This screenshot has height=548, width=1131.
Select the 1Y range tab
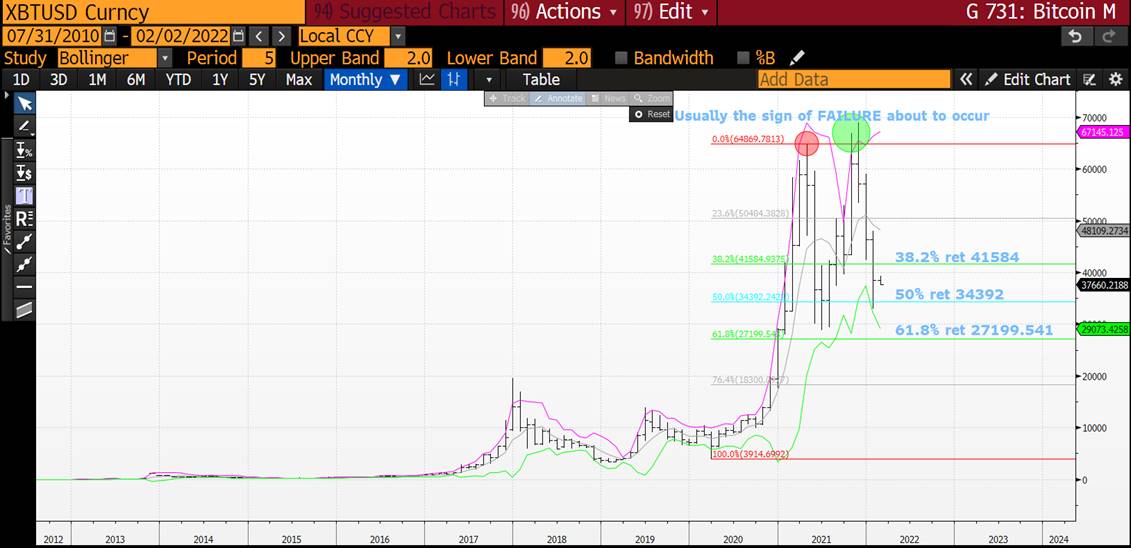pyautogui.click(x=220, y=79)
